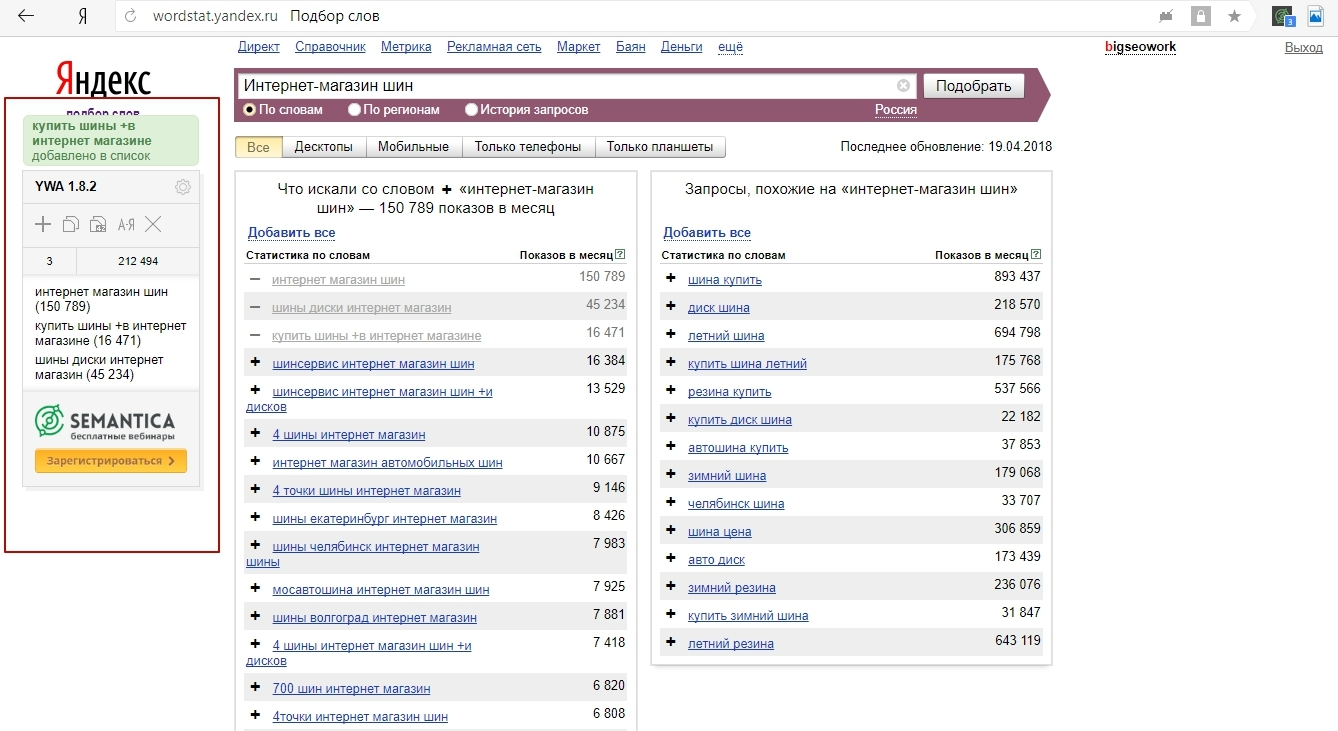Click help icon beside right 'Показов в месяц'
The image size is (1338, 731).
1036,255
